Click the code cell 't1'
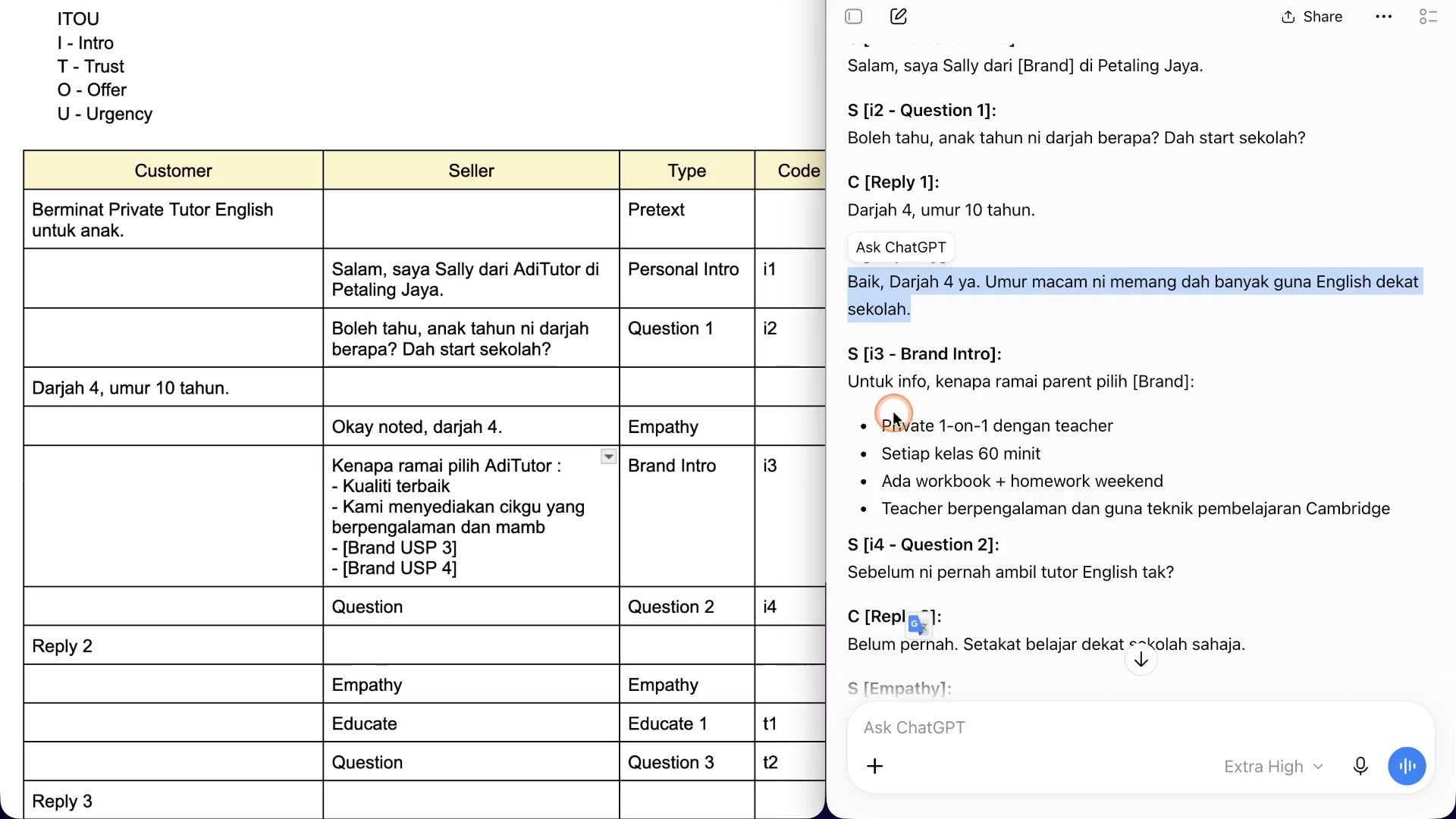The height and width of the screenshot is (819, 1456). point(790,723)
